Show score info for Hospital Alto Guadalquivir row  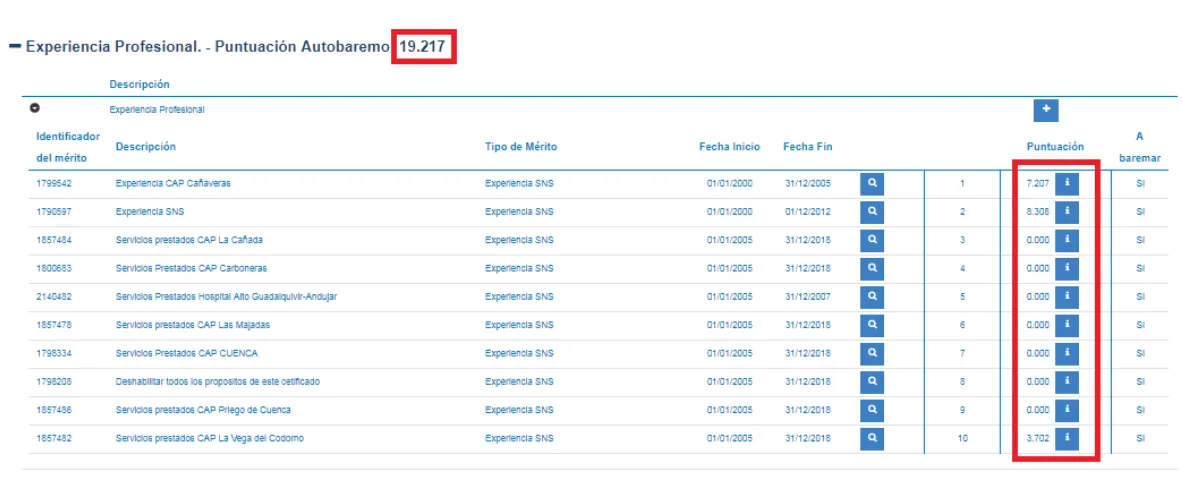coord(1067,296)
